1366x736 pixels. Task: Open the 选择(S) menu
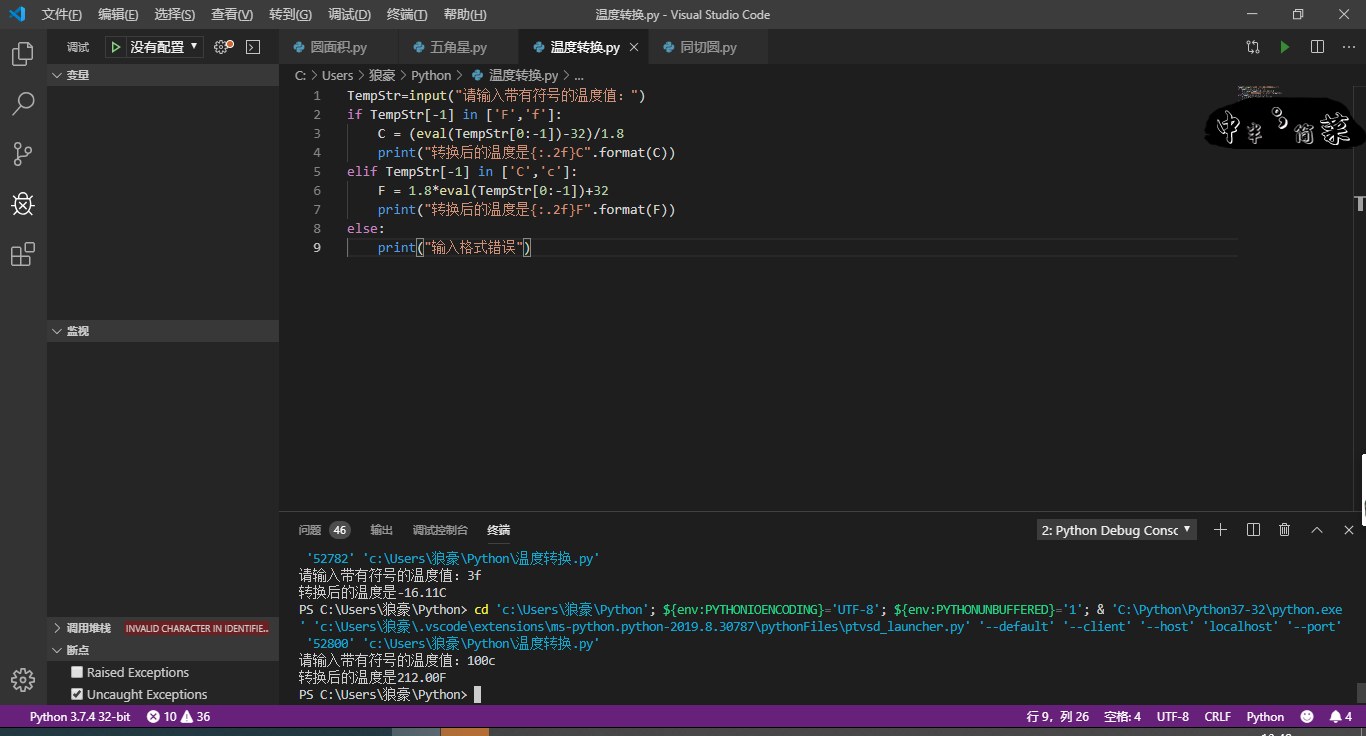[175, 14]
